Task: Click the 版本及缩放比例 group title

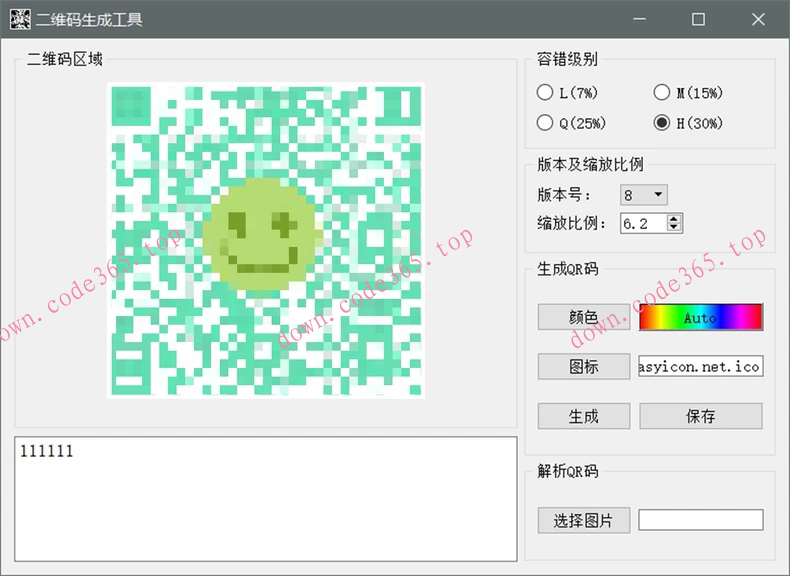Action: click(590, 164)
